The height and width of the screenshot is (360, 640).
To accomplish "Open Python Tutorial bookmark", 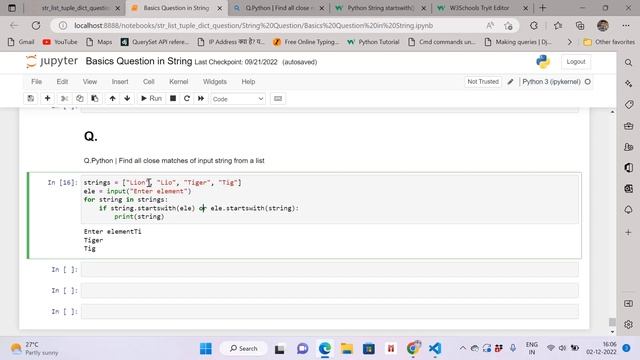I will tap(373, 42).
